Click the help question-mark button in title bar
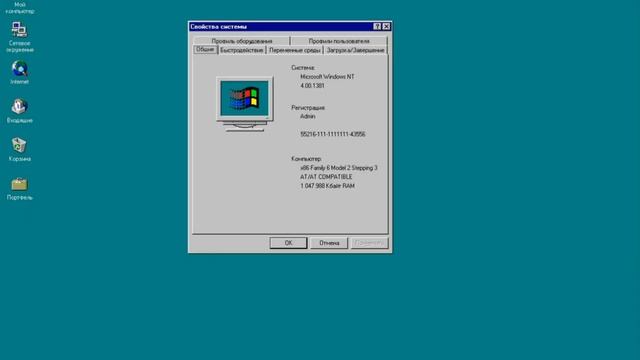 (377, 27)
